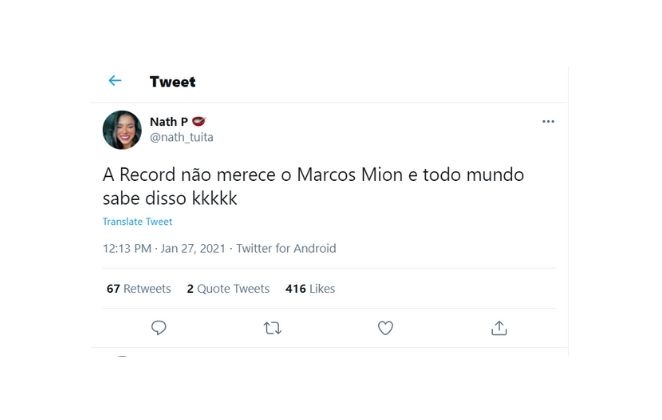Open the 12:13 PM timestamp link
Image resolution: width=662 pixels, height=420 pixels.
[x=127, y=248]
